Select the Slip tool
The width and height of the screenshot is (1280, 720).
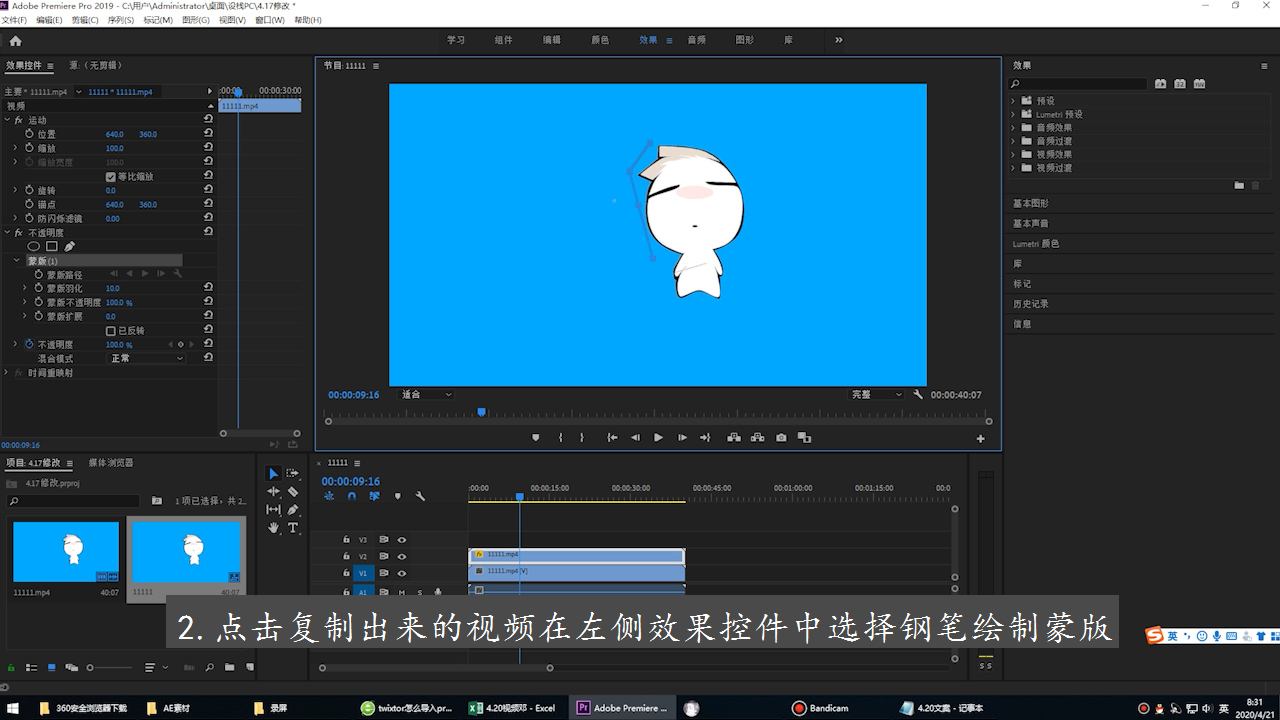(x=273, y=509)
